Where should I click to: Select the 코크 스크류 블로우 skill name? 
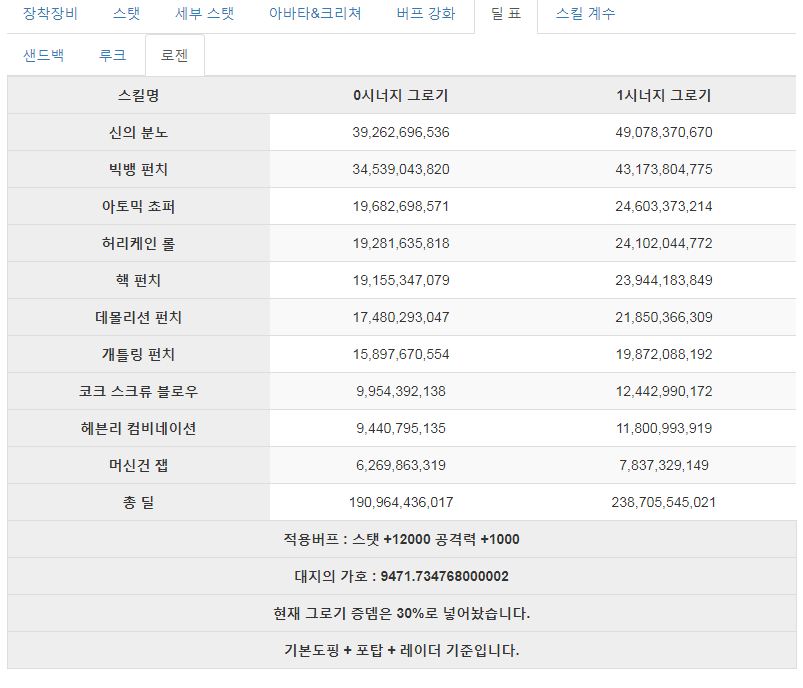138,391
